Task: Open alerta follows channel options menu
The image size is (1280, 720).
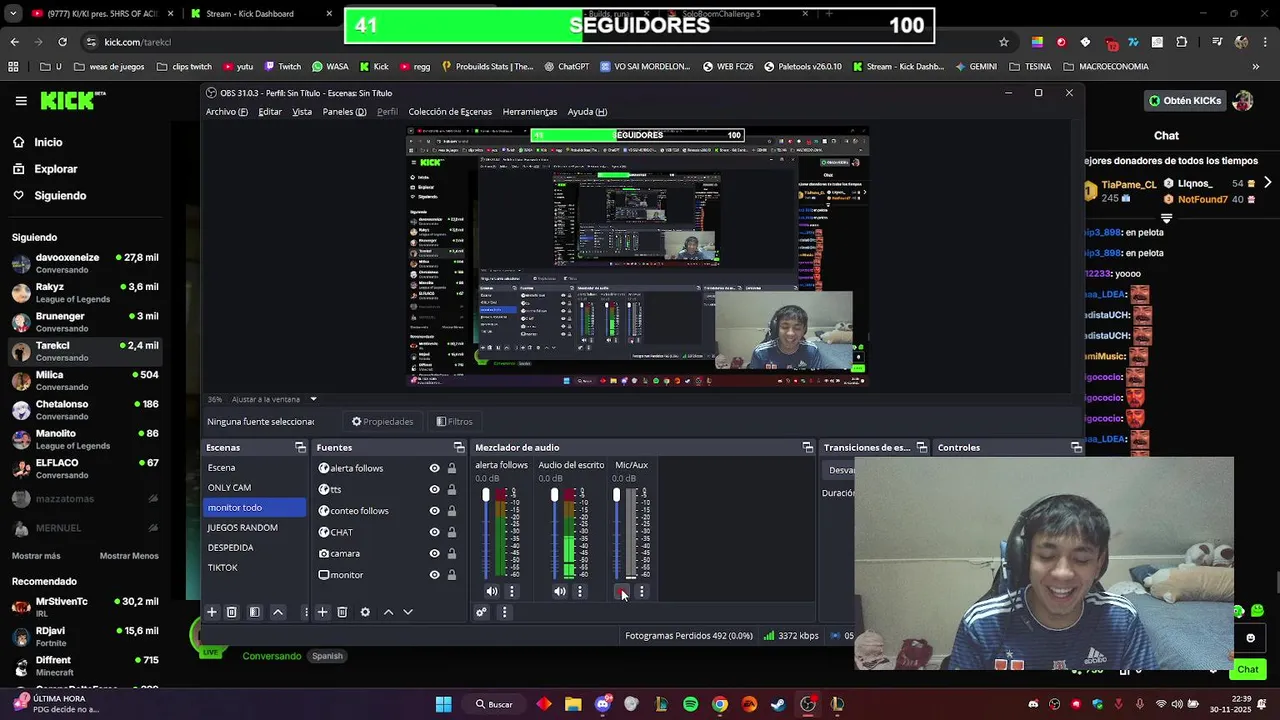Action: [x=511, y=591]
